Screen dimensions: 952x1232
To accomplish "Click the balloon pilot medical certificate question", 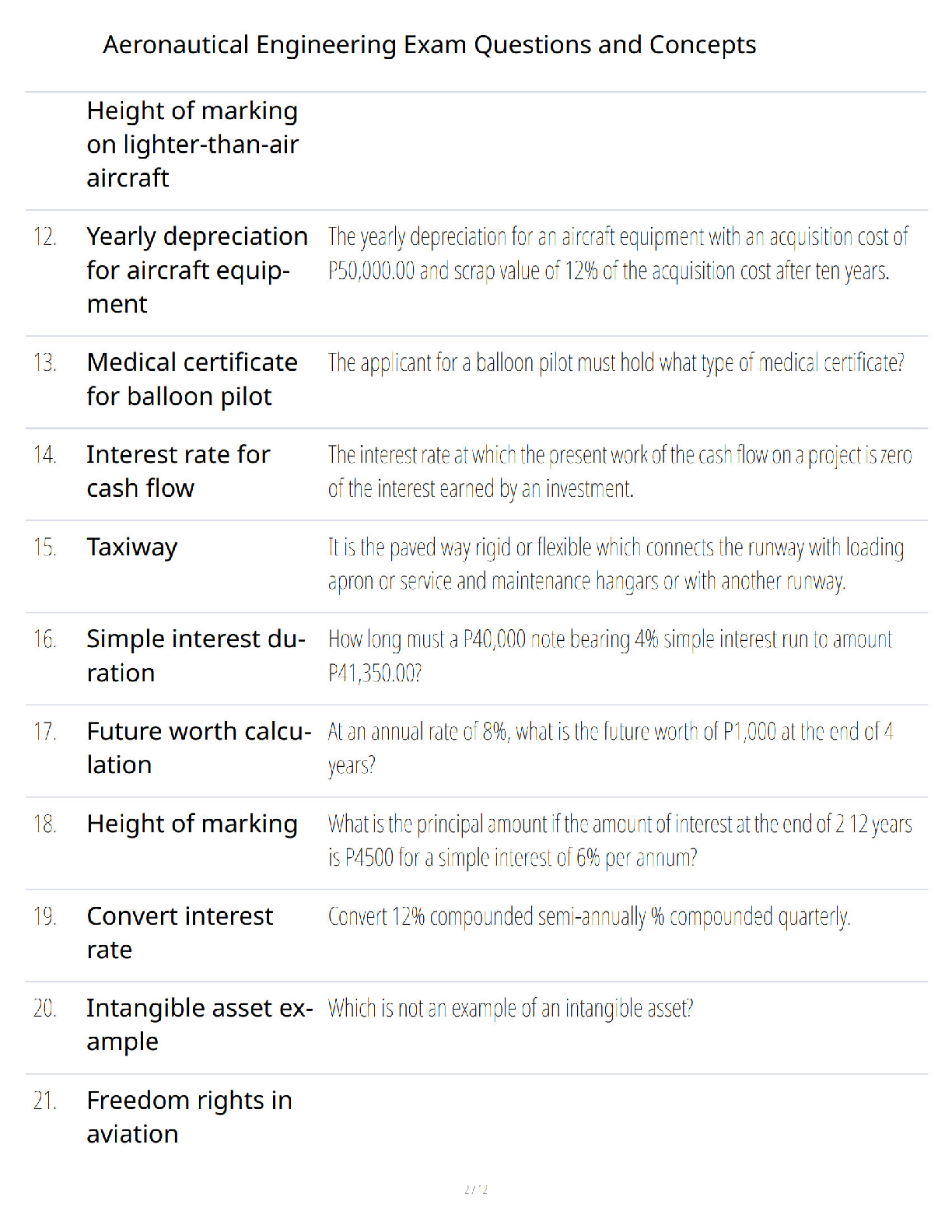I will click(x=616, y=363).
